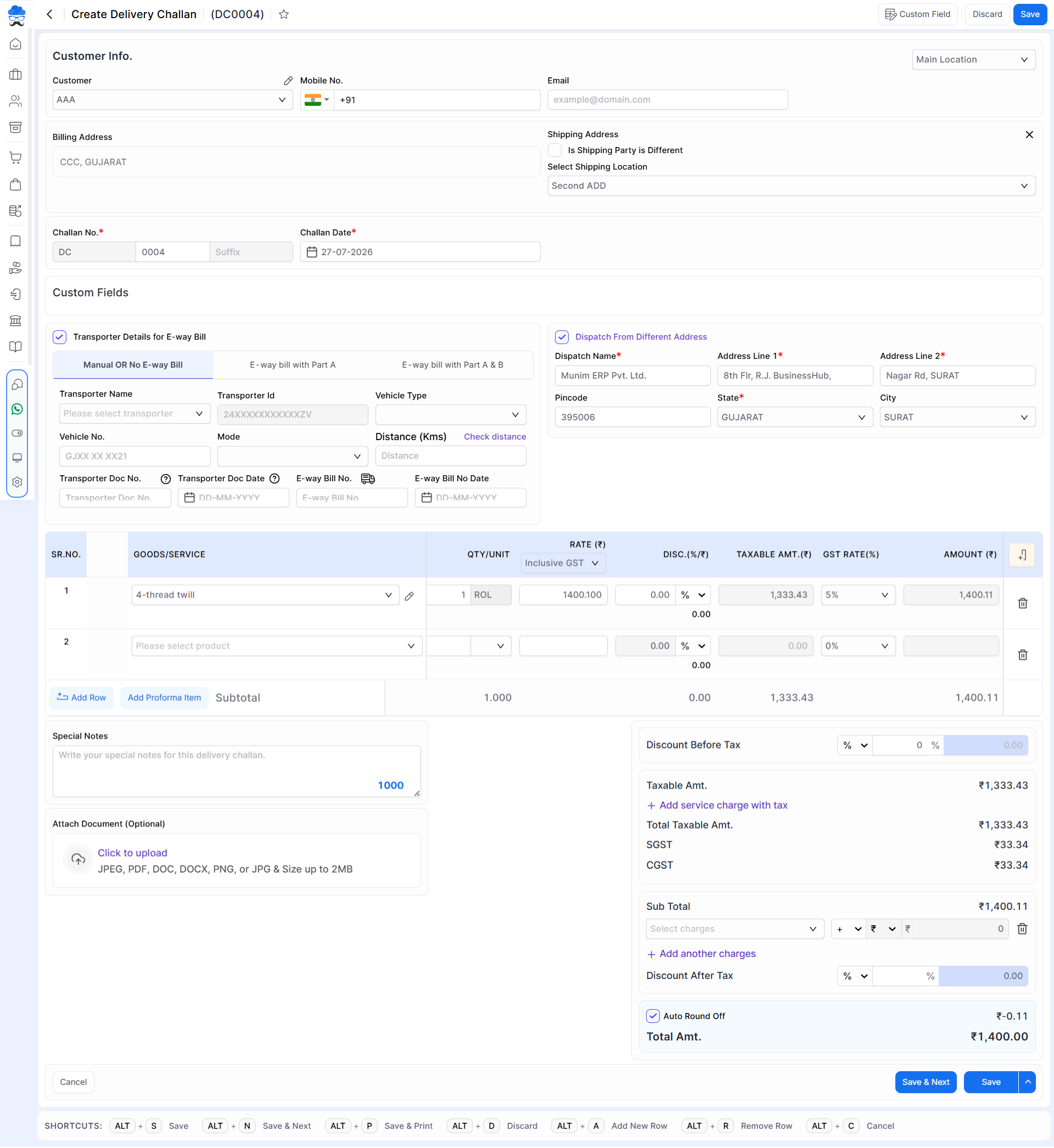Delete row 1 using its trash icon

coord(1022,603)
